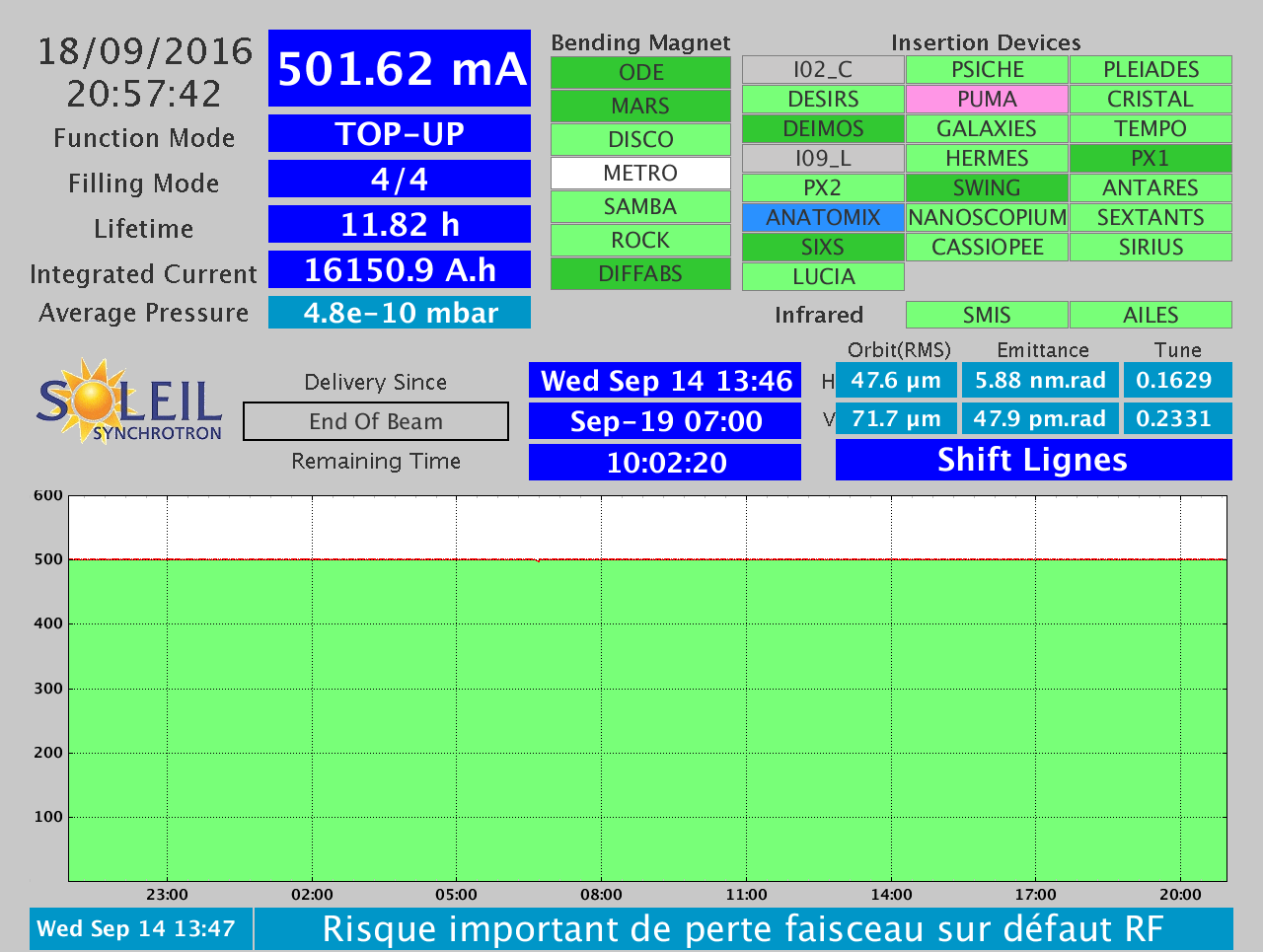Click the Risque important de perte faisceau message

tap(744, 928)
